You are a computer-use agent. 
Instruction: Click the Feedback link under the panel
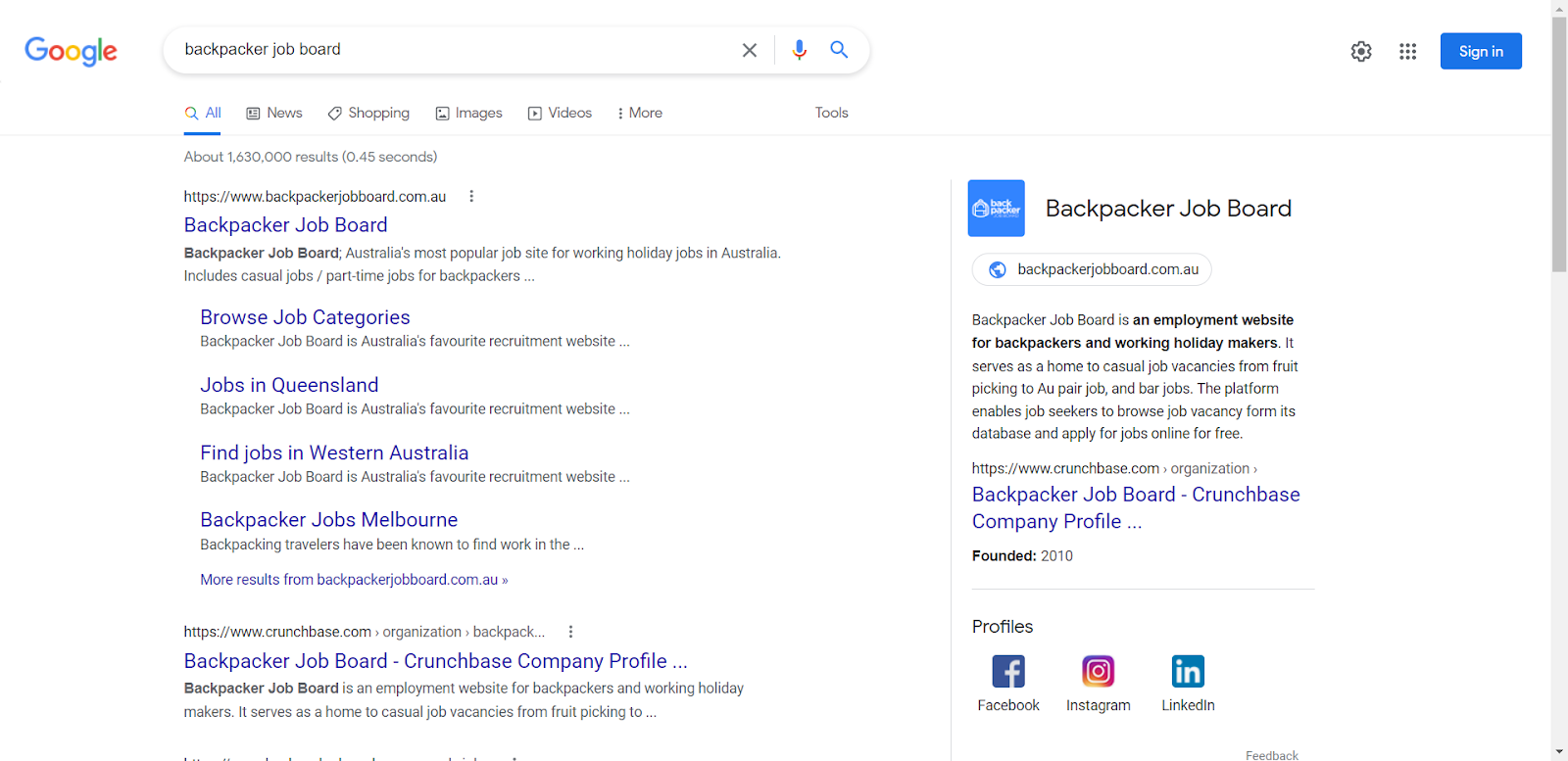(1272, 755)
